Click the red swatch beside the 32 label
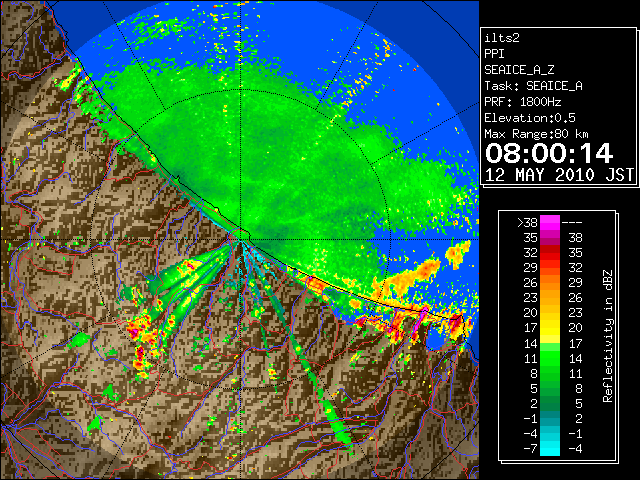This screenshot has height=480, width=640. click(550, 253)
